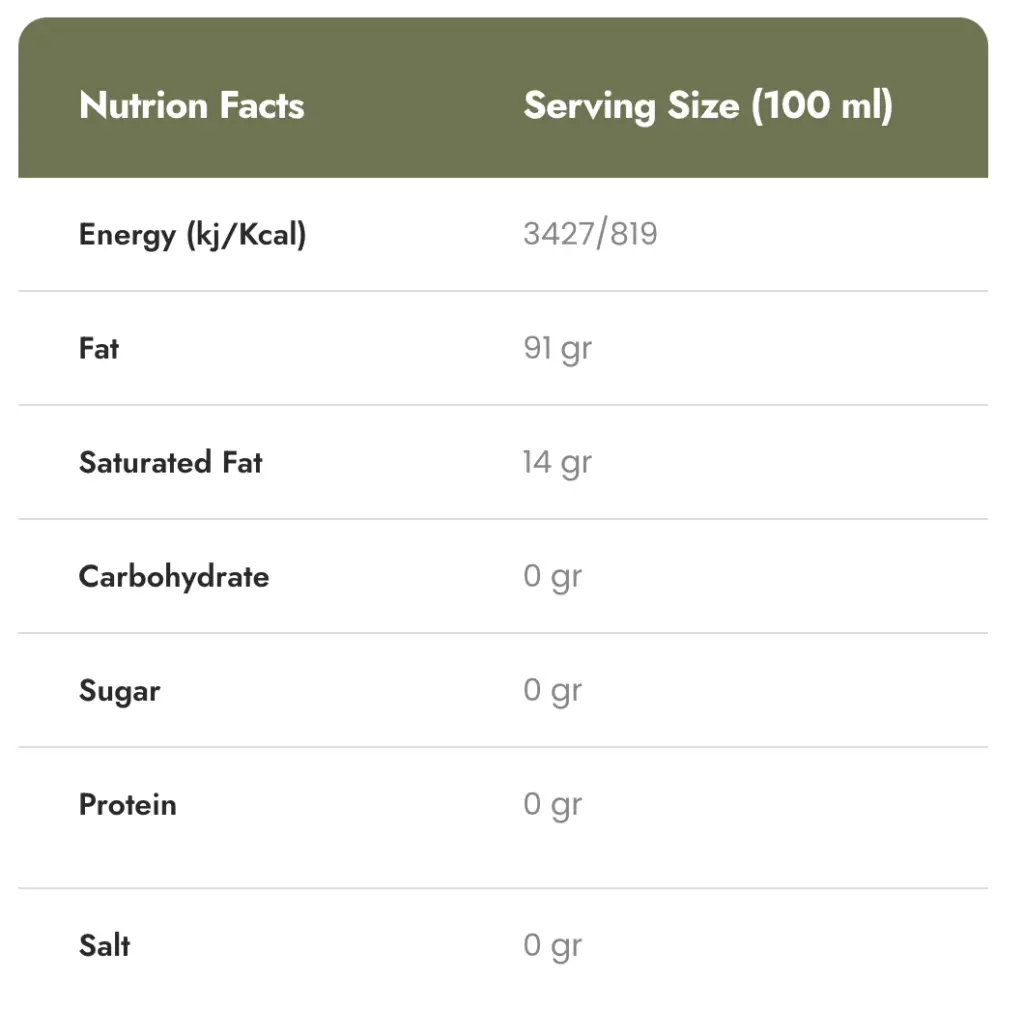Click the Serving Size (100 ml) header
Image resolution: width=1024 pixels, height=1009 pixels.
click(707, 106)
